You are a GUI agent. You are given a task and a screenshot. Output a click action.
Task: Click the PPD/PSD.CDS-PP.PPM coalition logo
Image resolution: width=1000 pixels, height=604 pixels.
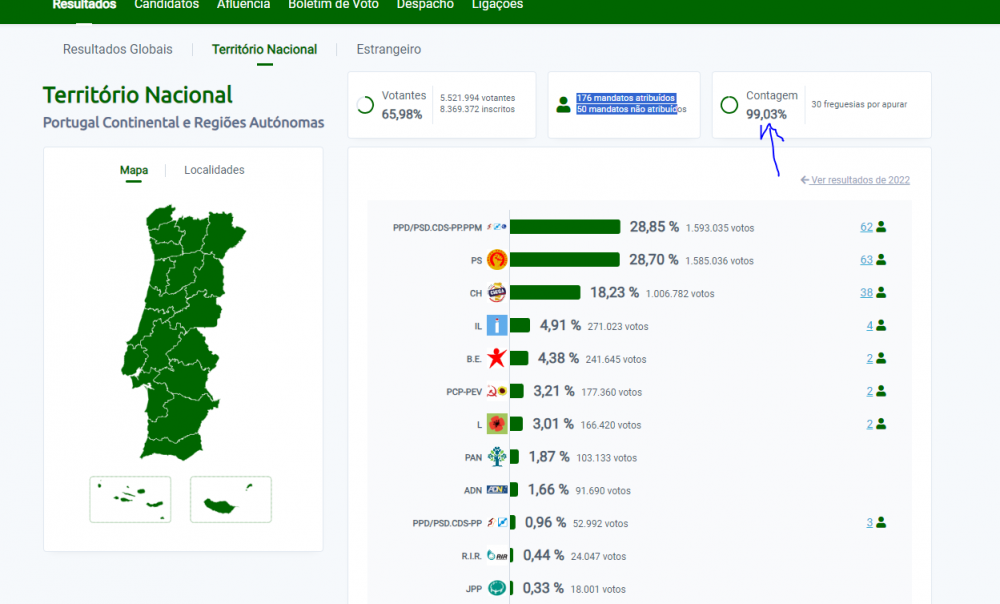click(497, 227)
